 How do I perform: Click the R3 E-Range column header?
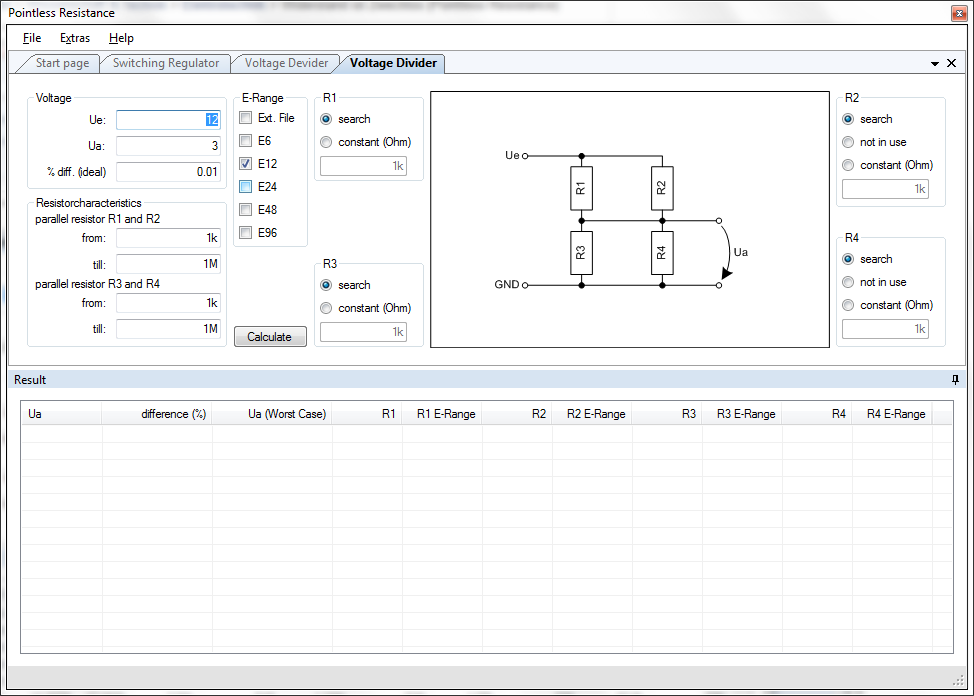tap(742, 414)
